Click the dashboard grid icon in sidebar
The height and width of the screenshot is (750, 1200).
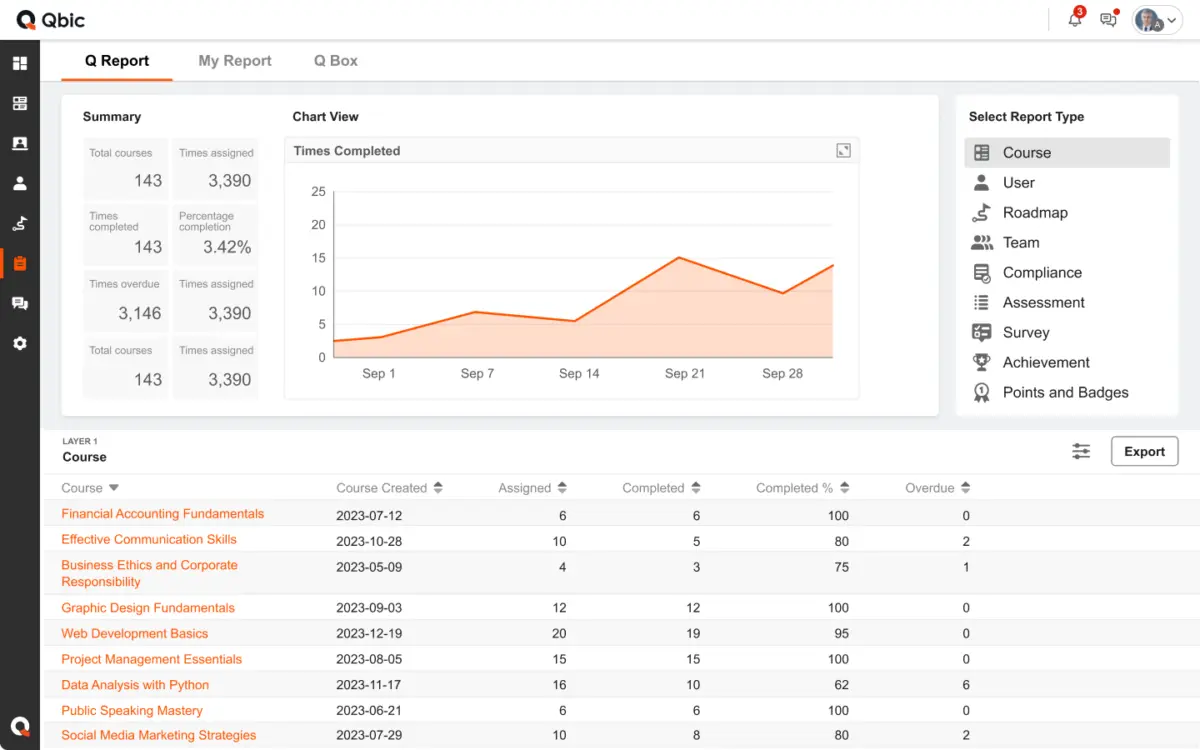coord(20,63)
